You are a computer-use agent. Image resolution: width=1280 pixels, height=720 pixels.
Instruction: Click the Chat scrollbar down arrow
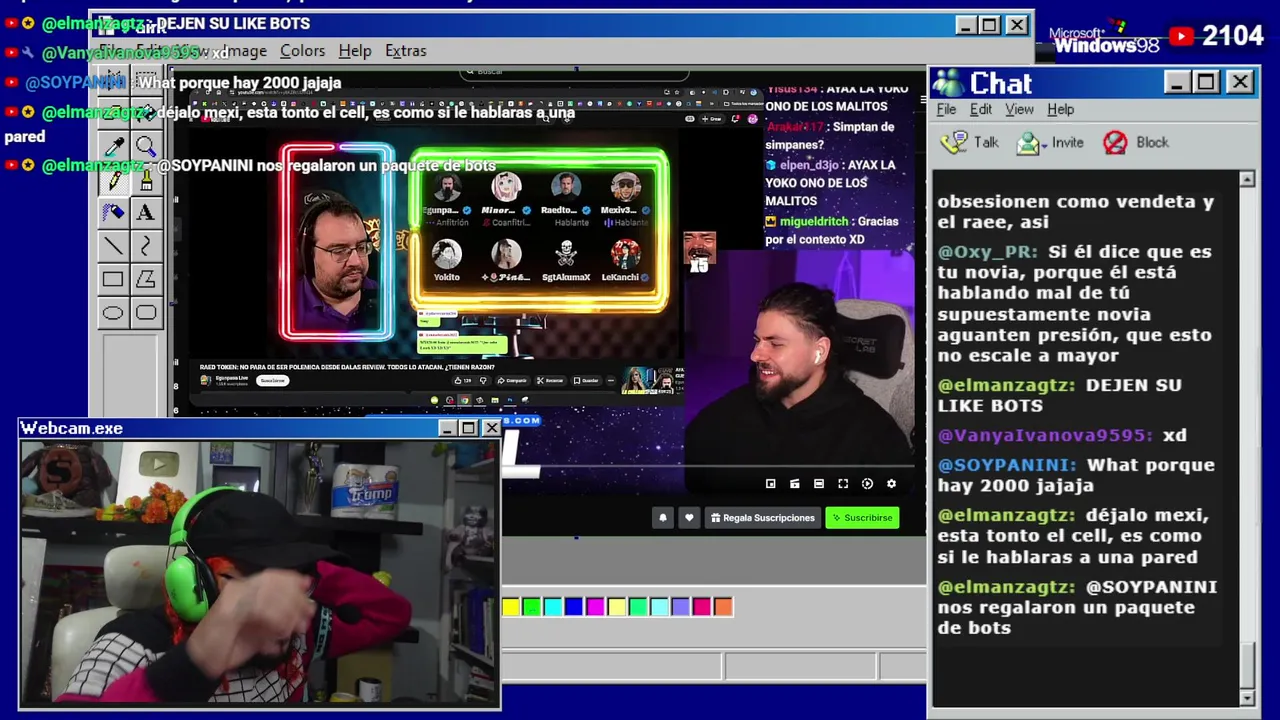click(1247, 697)
